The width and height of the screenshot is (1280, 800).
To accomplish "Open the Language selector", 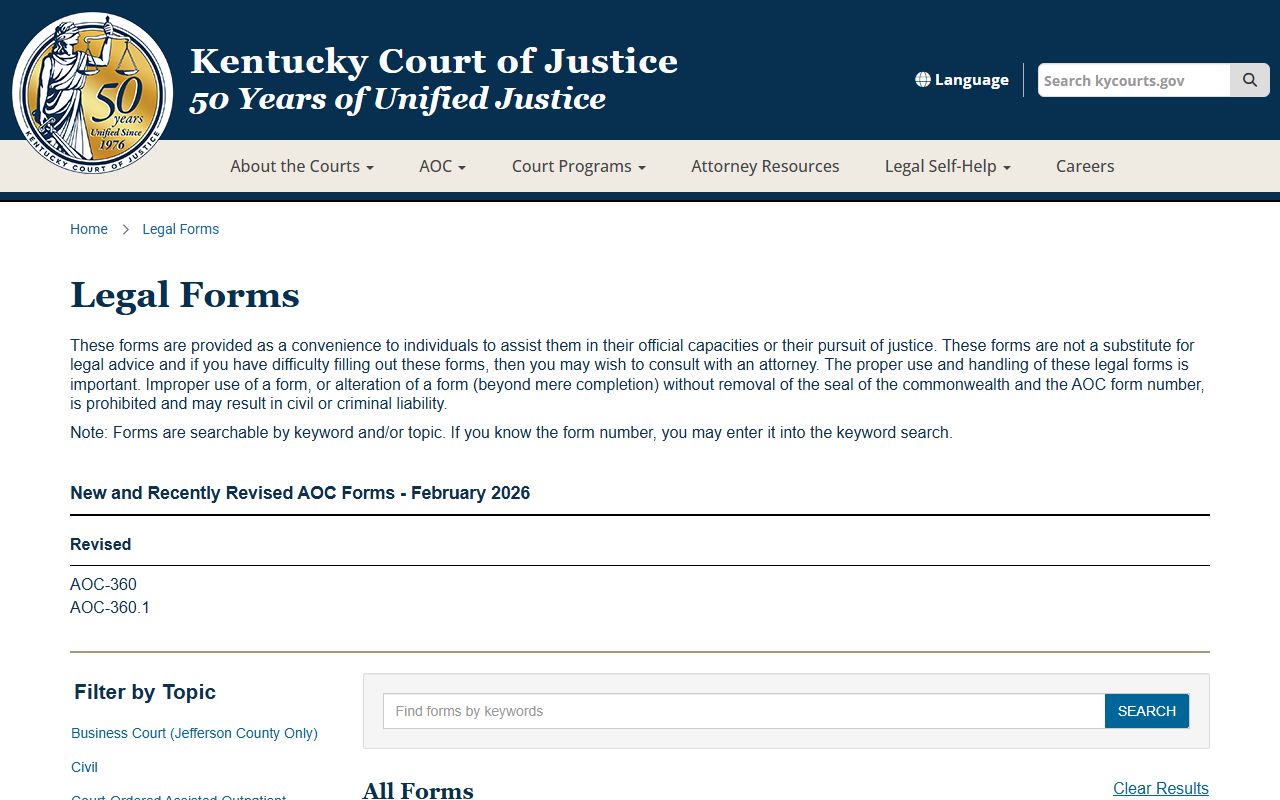I will (962, 80).
